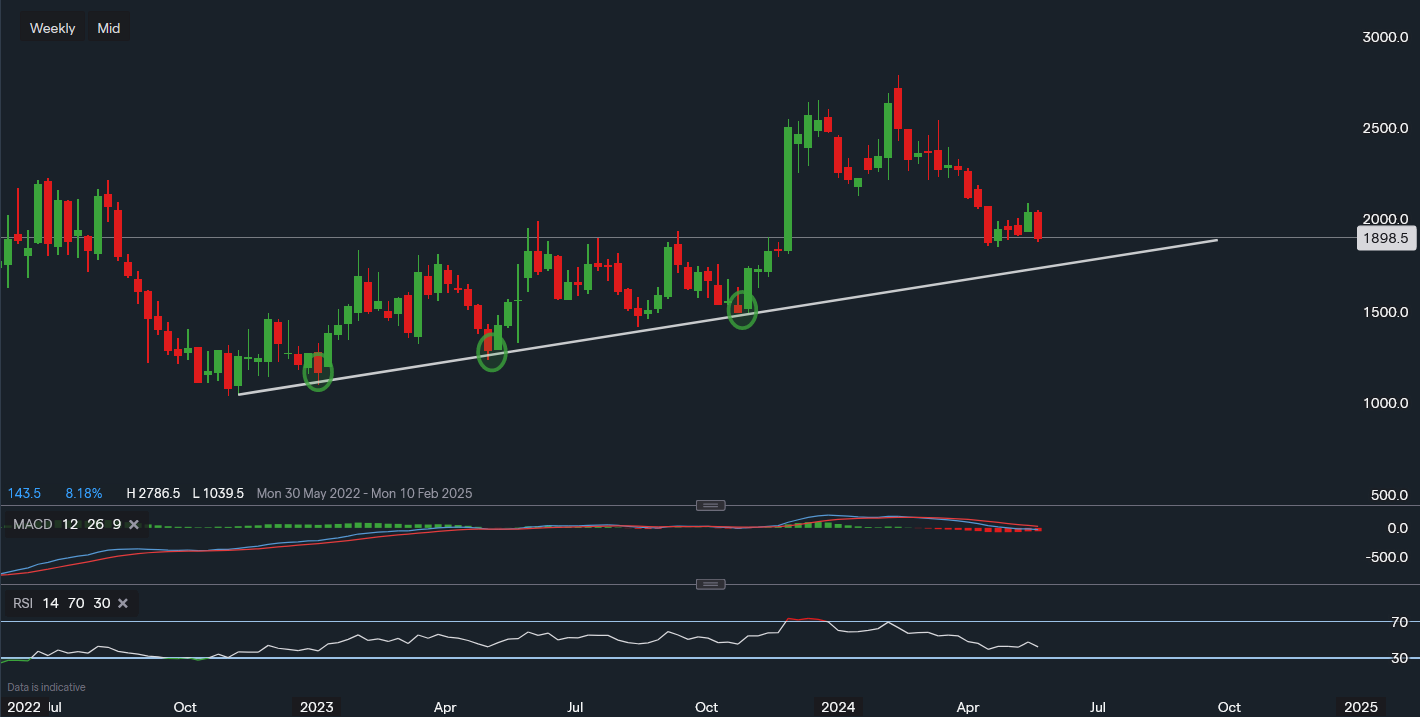Select the green circle near October 2023
This screenshot has height=717, width=1420.
743,310
